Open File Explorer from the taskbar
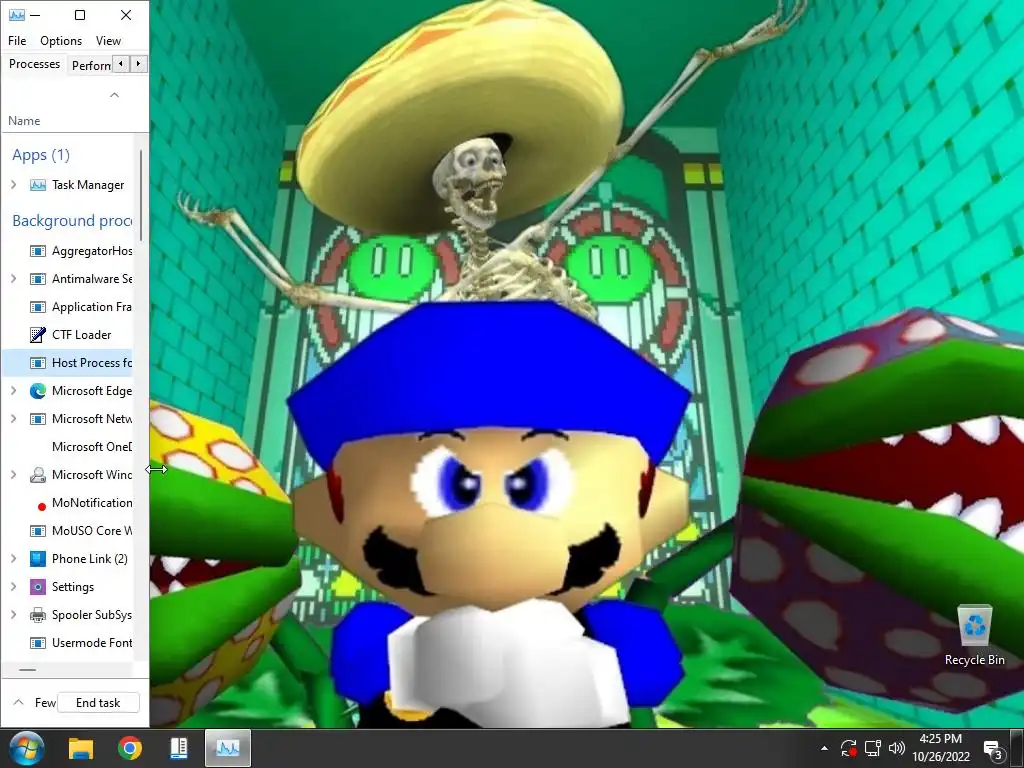 point(81,748)
